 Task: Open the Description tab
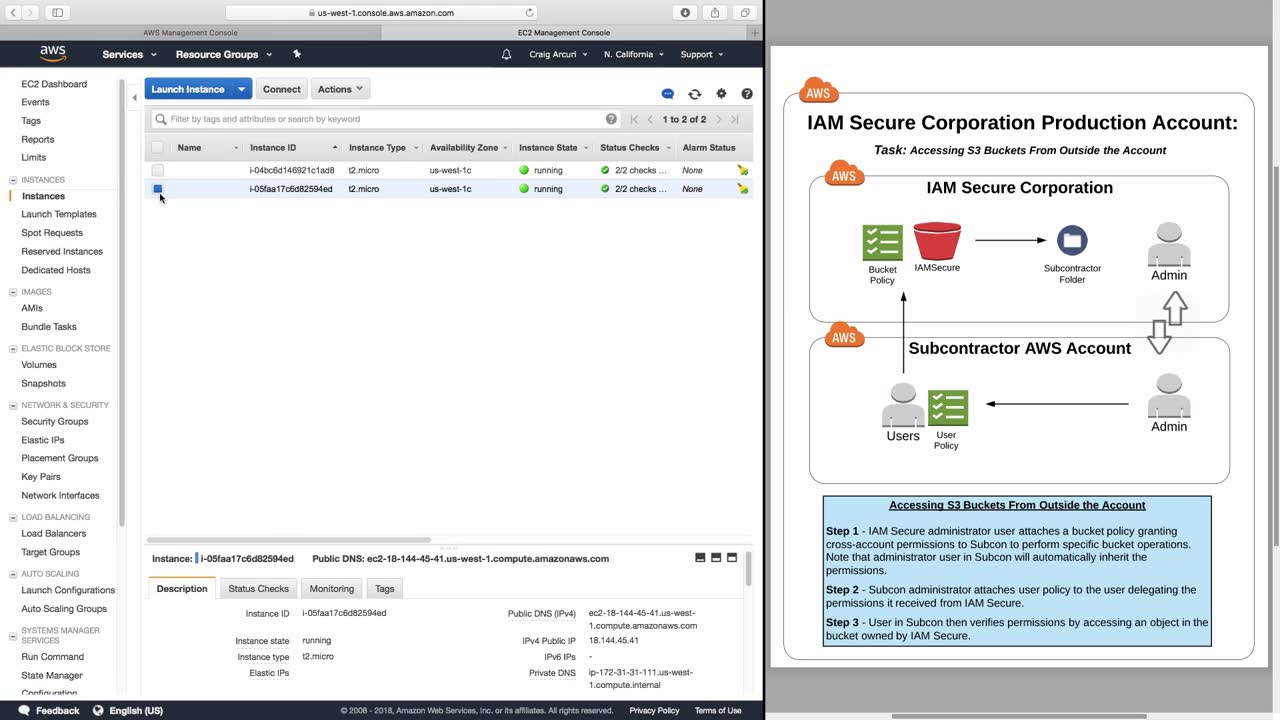pyautogui.click(x=182, y=589)
